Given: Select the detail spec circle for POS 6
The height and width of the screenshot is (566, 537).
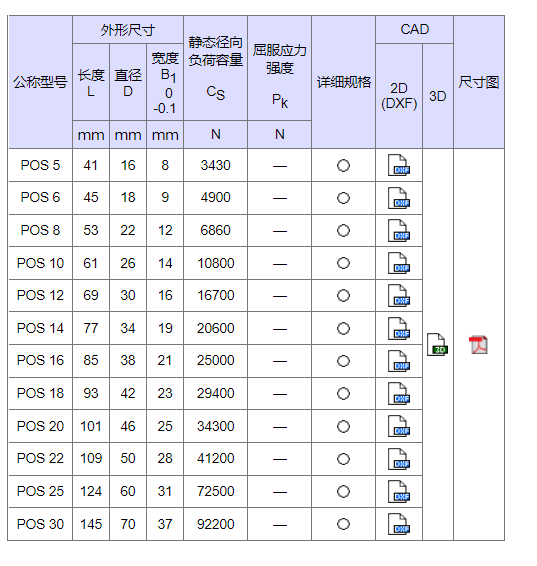Looking at the screenshot, I should 343,198.
